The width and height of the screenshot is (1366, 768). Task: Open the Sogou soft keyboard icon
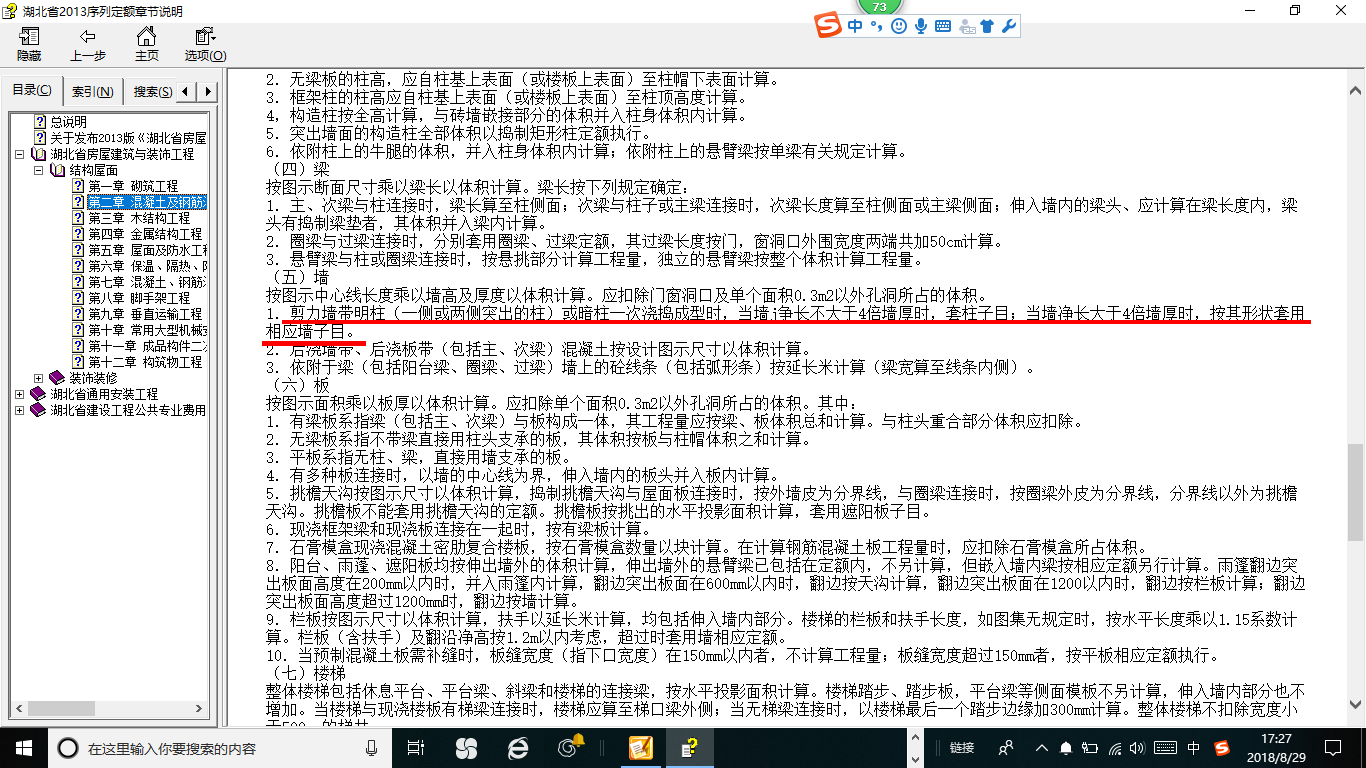click(x=943, y=26)
